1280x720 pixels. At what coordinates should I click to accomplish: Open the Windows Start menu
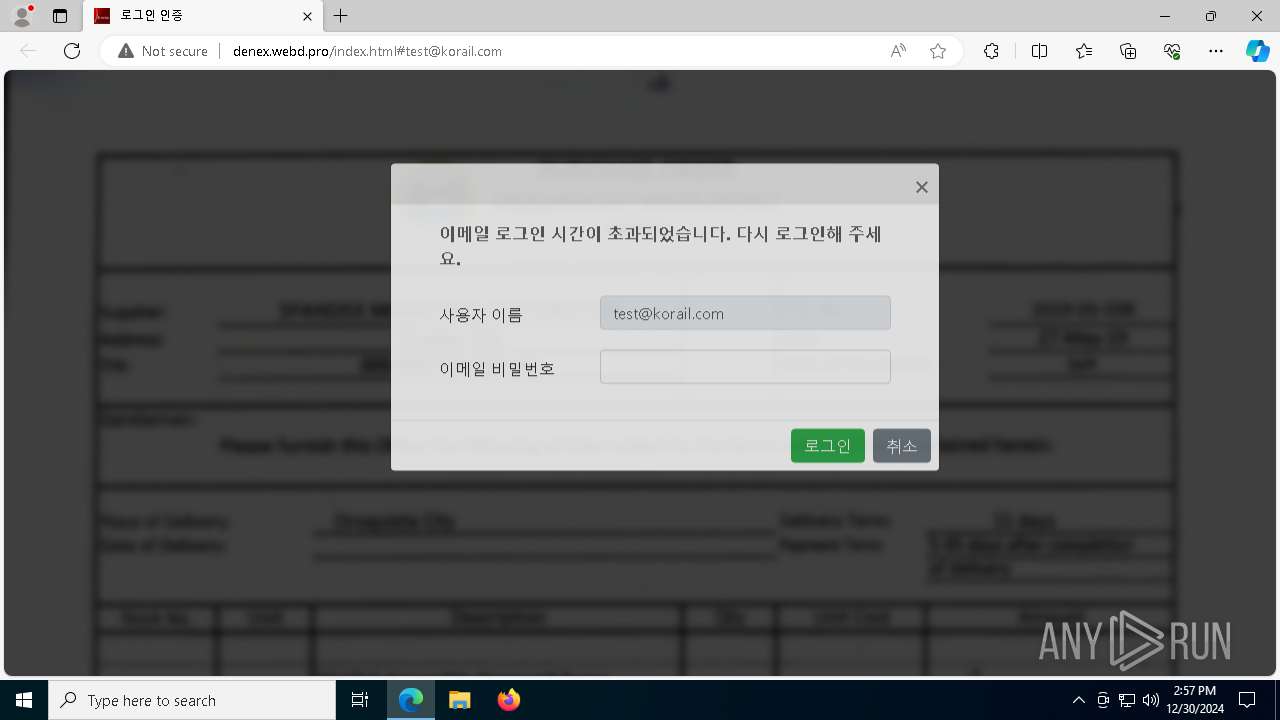(24, 700)
